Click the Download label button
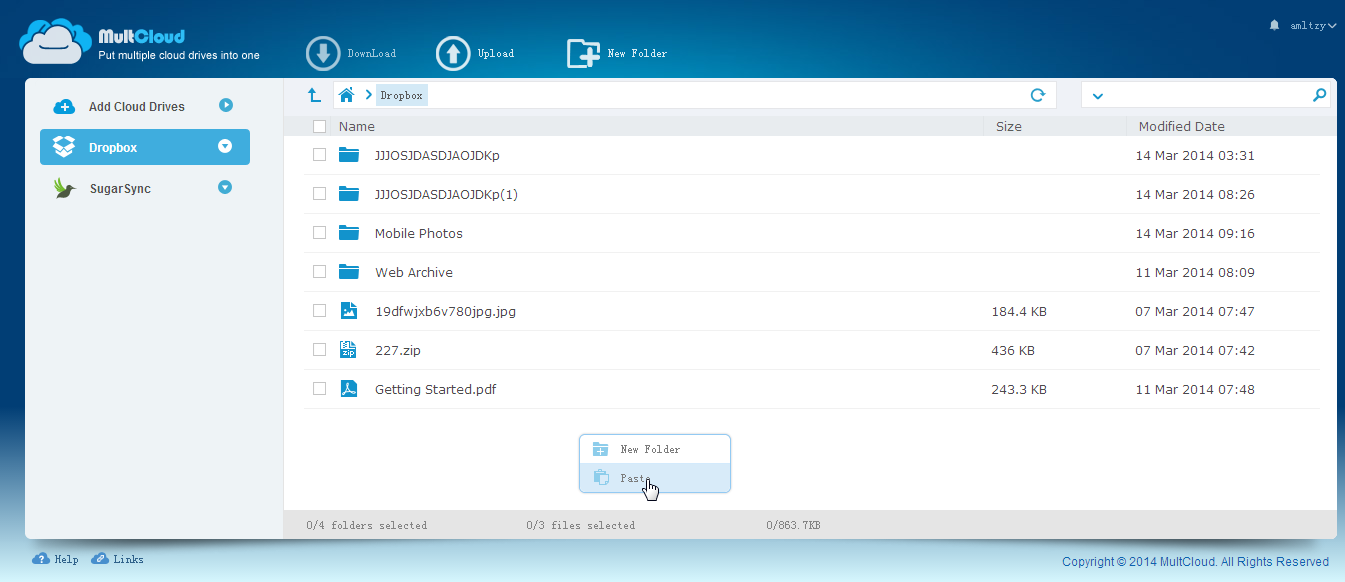The image size is (1345, 582). (372, 53)
